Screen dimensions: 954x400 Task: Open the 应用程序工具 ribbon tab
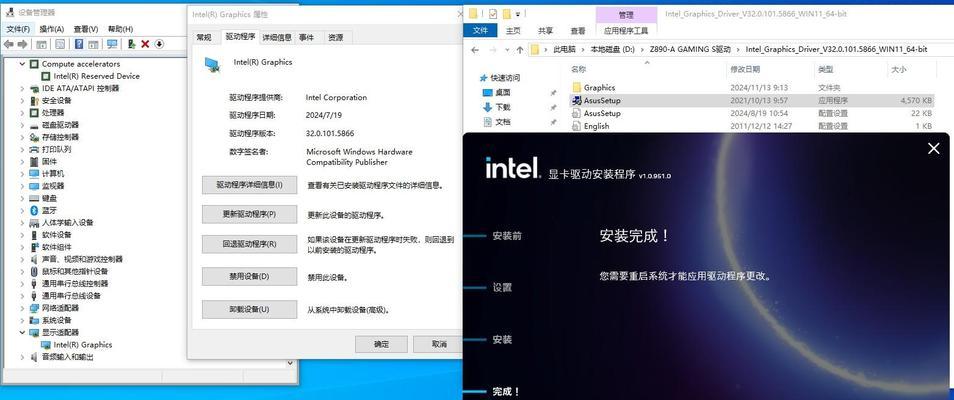click(x=626, y=30)
